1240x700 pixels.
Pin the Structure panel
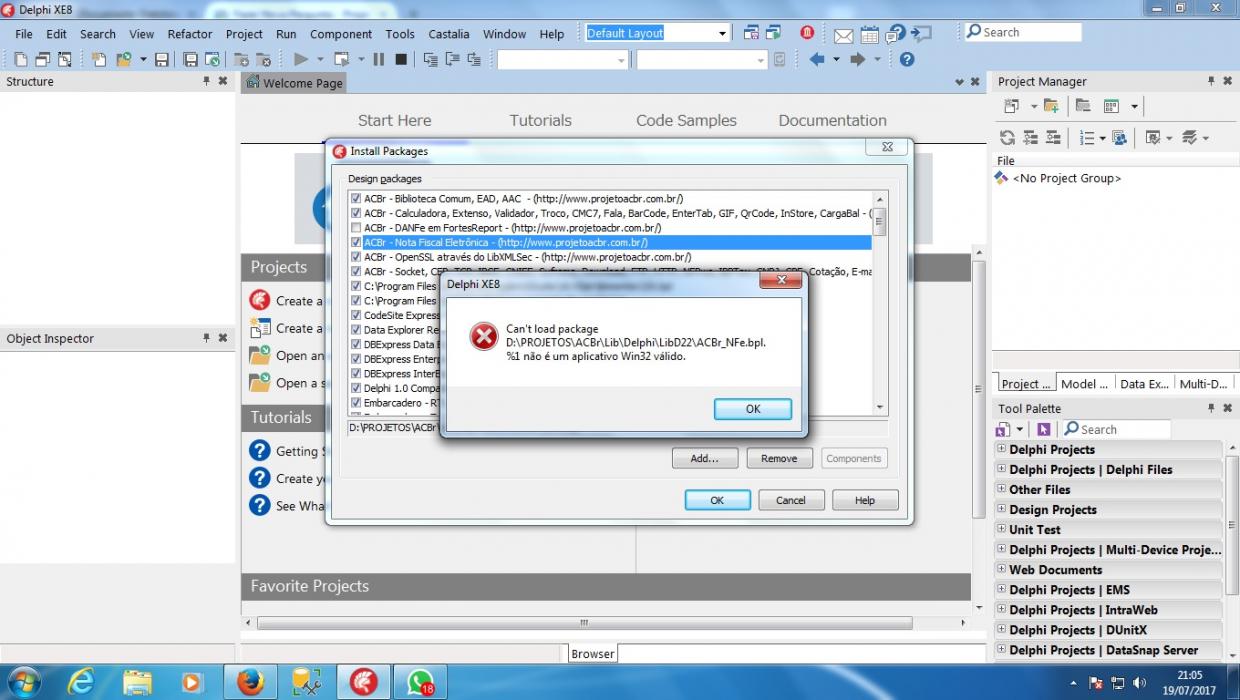click(x=207, y=81)
